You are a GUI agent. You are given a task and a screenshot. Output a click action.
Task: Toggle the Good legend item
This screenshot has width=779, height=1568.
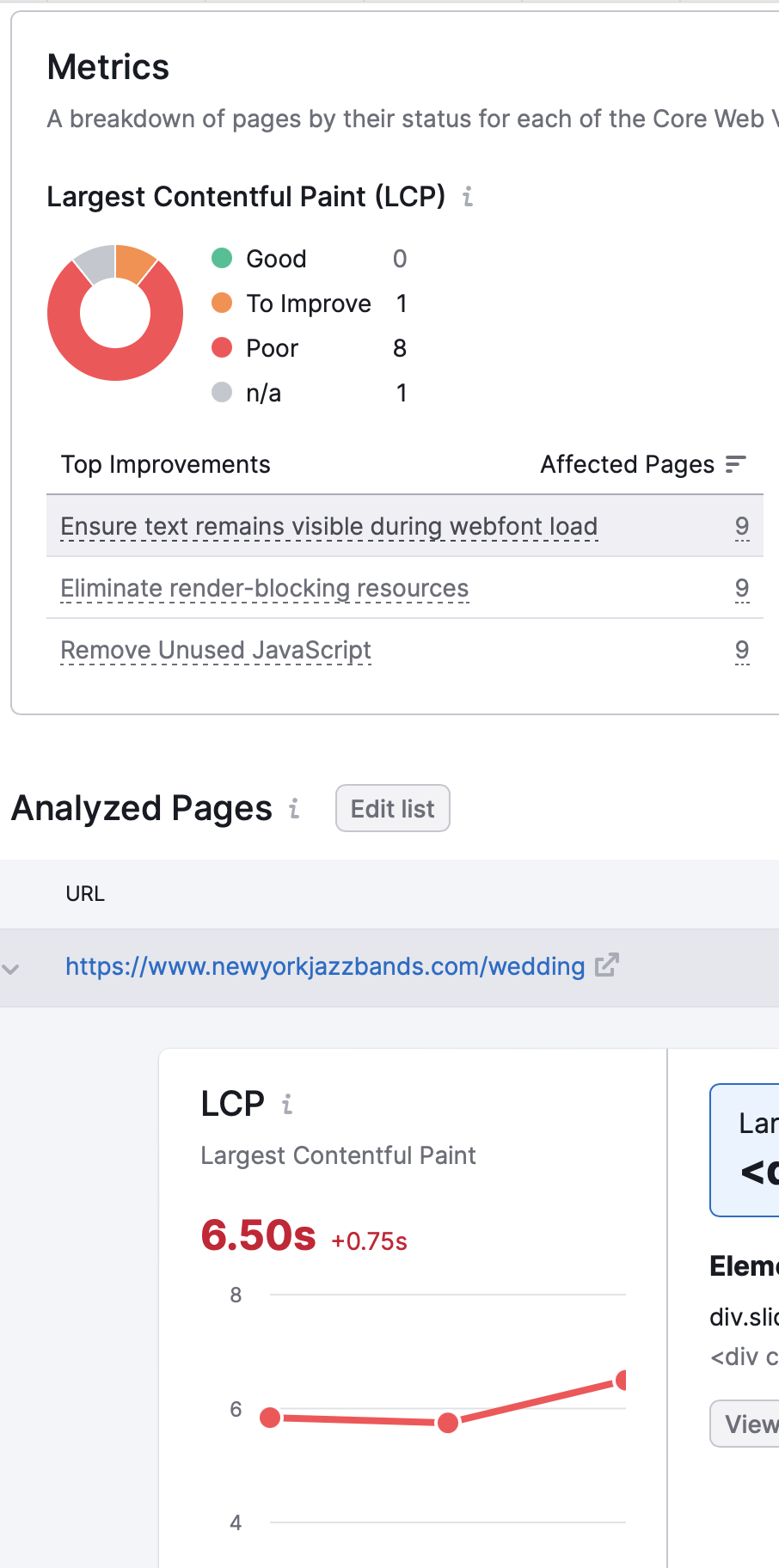pyautogui.click(x=260, y=259)
